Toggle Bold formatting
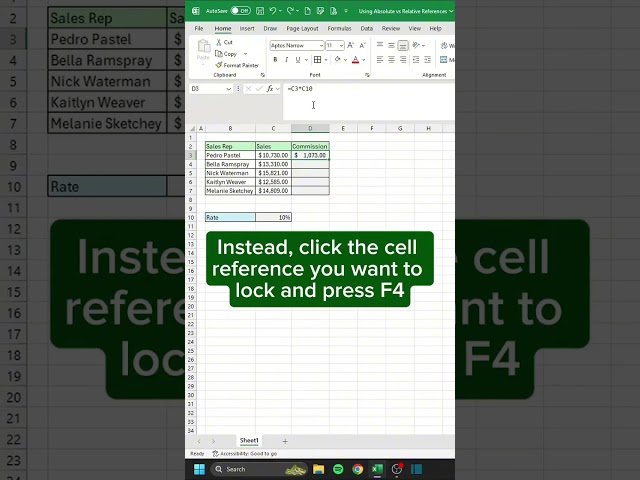 click(275, 60)
